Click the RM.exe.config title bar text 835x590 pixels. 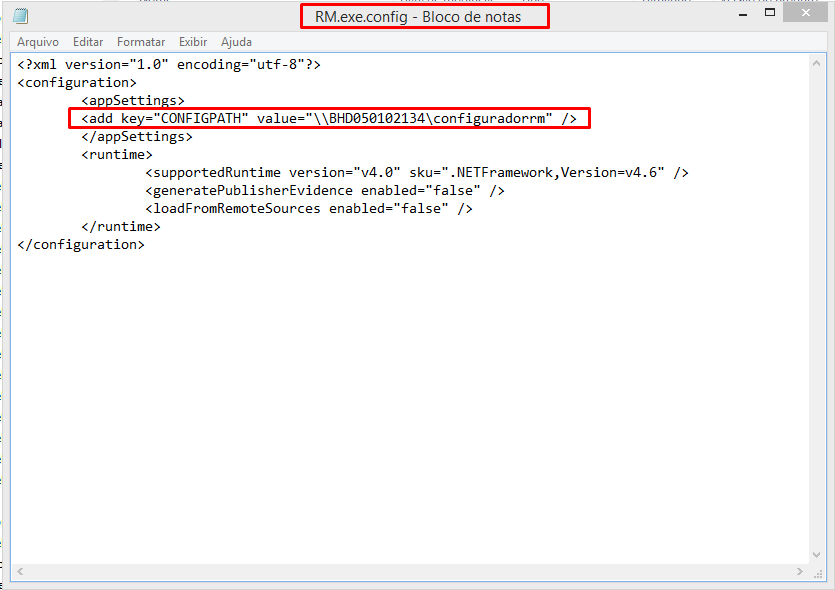(x=418, y=17)
